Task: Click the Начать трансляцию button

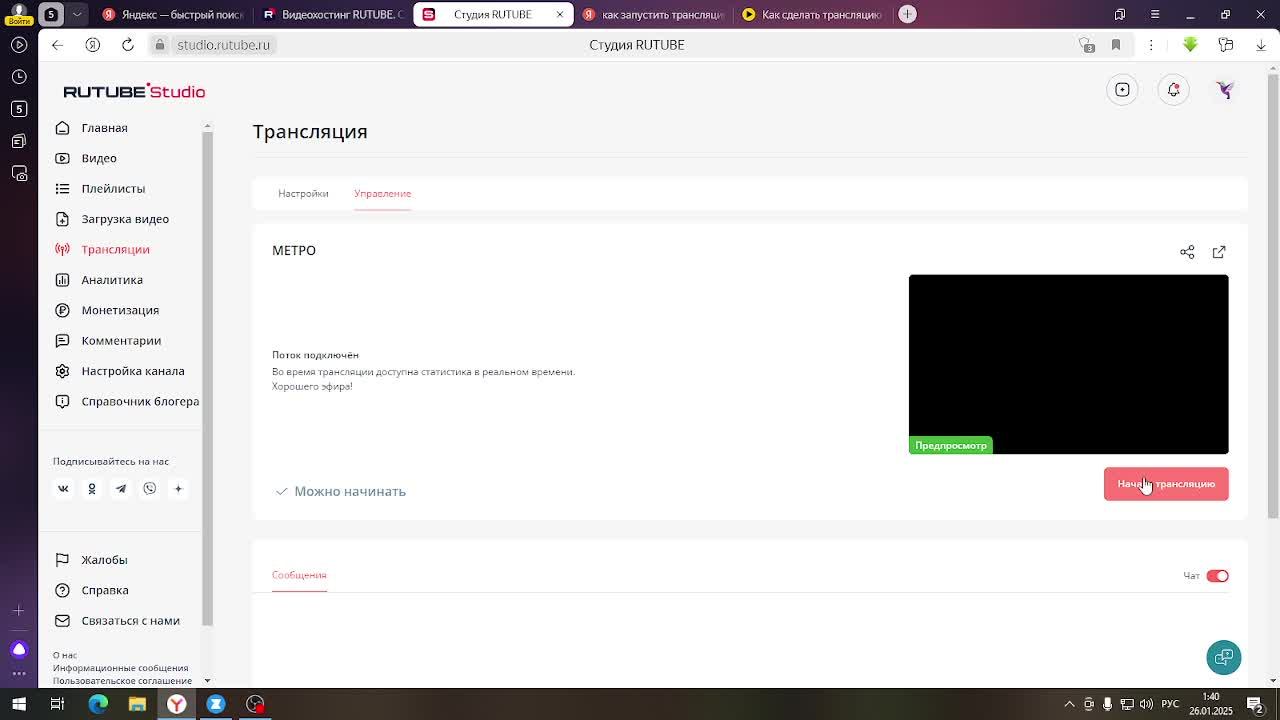Action: (1166, 484)
